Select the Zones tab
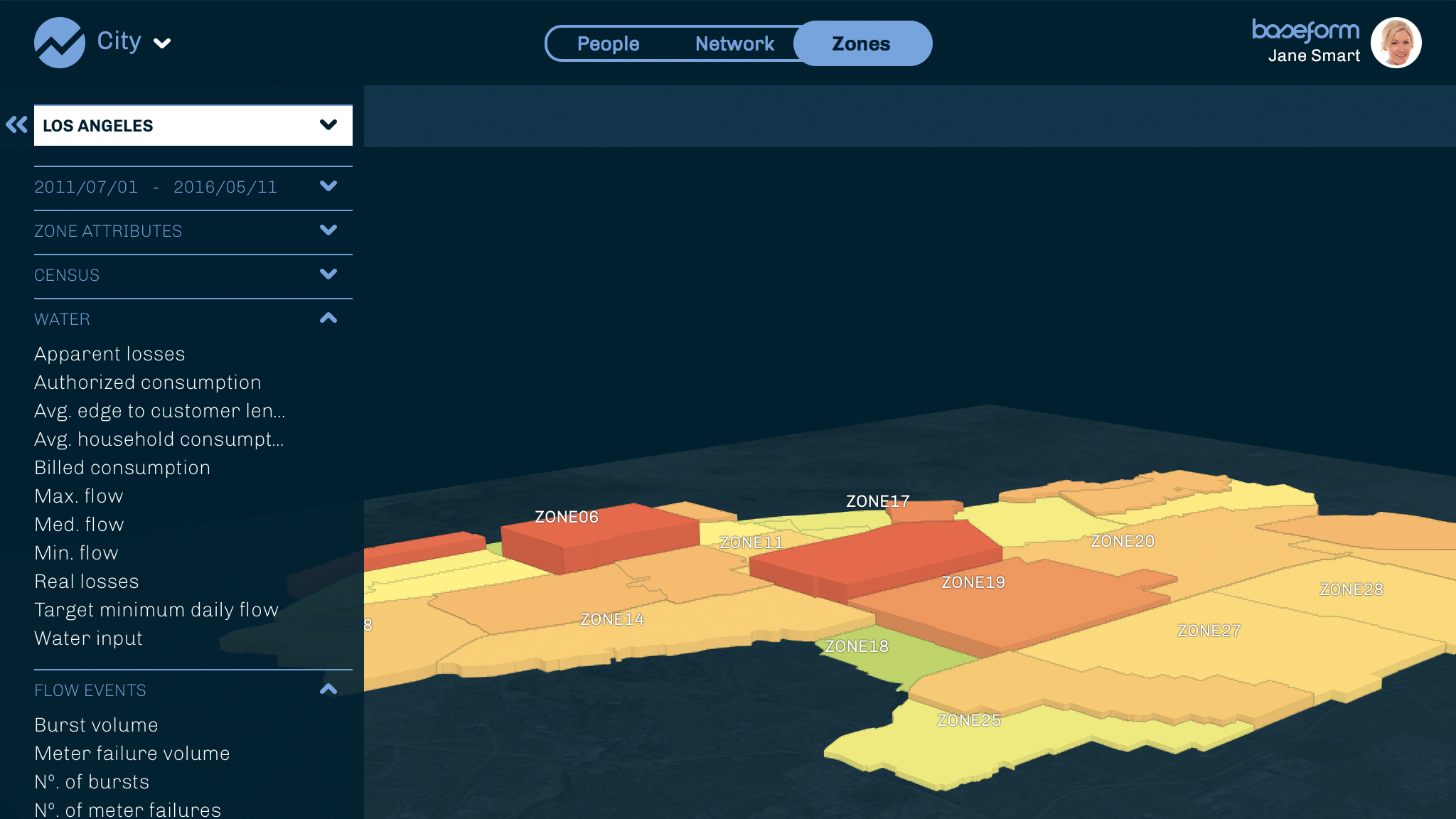The height and width of the screenshot is (819, 1456). pyautogui.click(x=862, y=43)
